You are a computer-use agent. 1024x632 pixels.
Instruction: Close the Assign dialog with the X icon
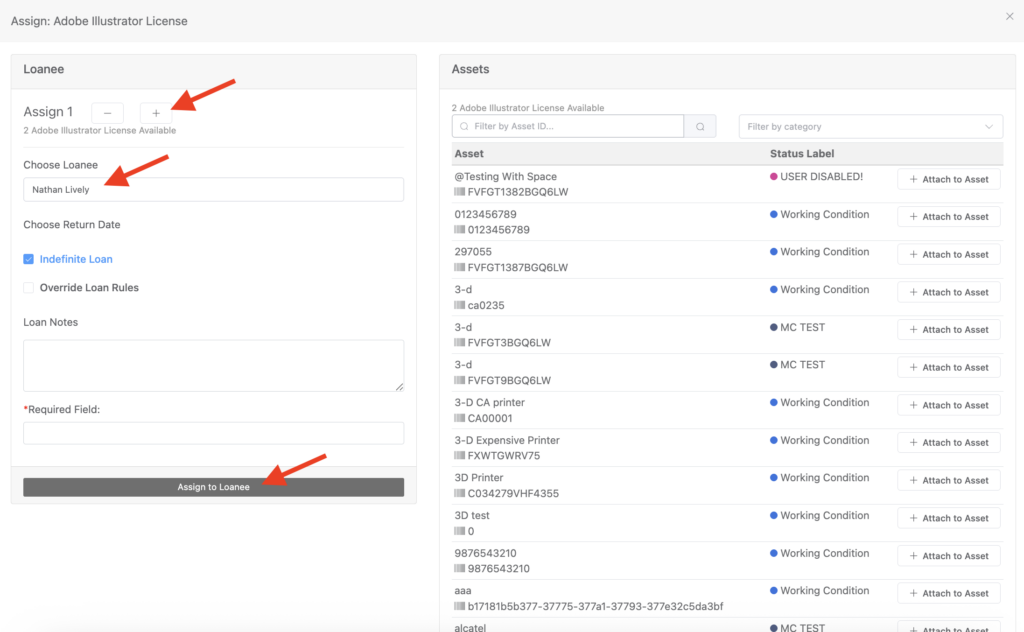point(1008,16)
